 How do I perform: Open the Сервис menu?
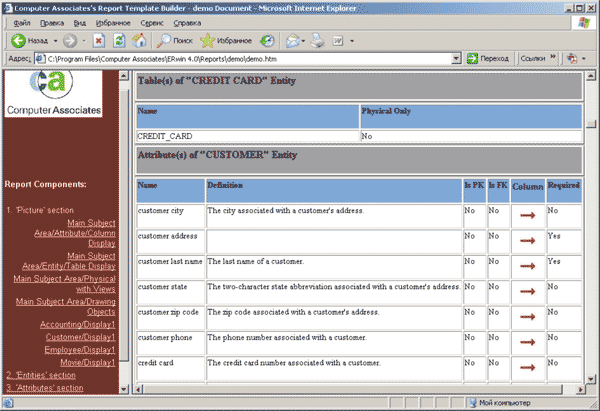(152, 23)
